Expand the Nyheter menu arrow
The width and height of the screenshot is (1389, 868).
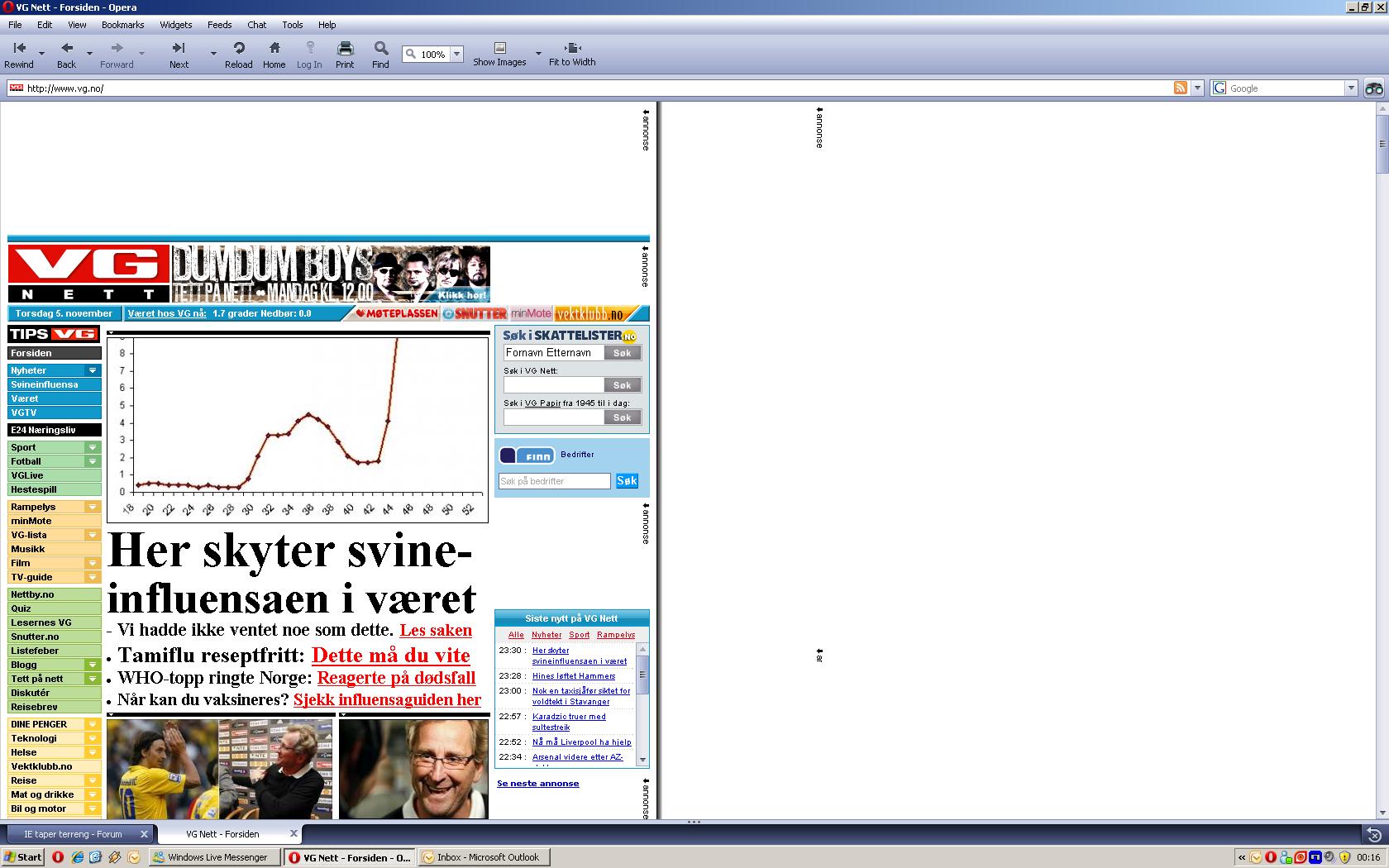(x=93, y=370)
